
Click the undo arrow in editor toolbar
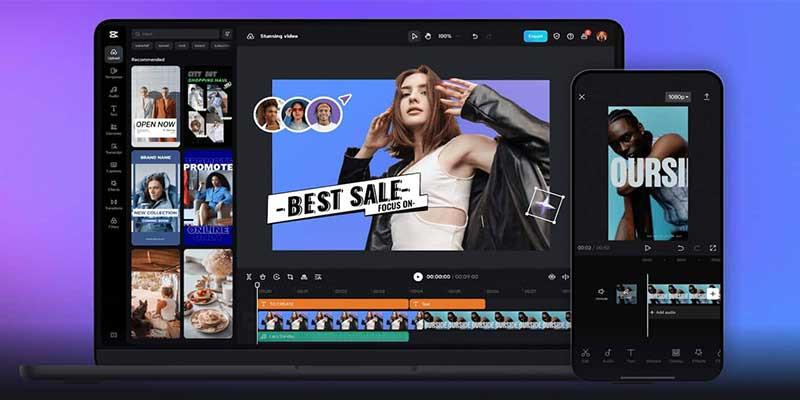coord(475,36)
